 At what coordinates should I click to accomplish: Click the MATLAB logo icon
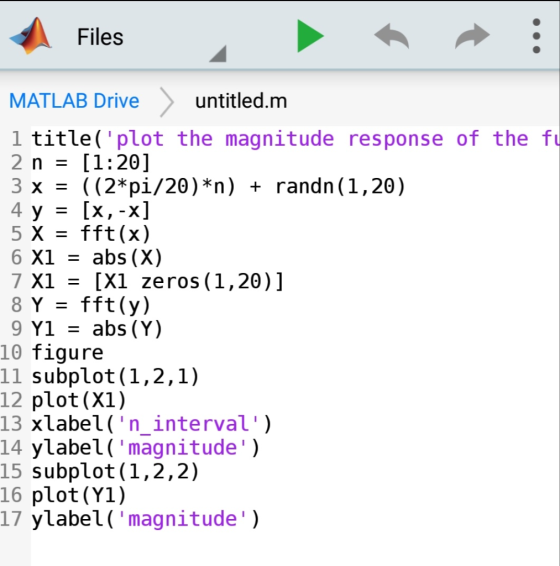31,36
